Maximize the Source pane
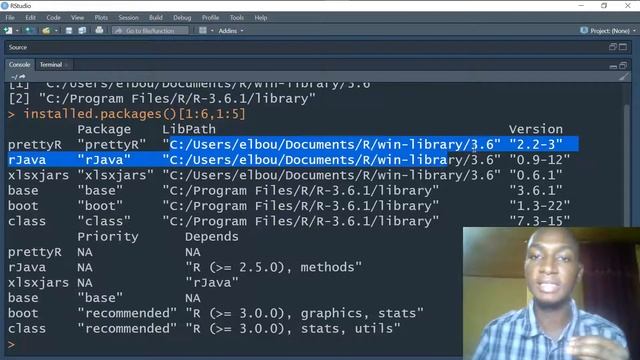 point(623,47)
